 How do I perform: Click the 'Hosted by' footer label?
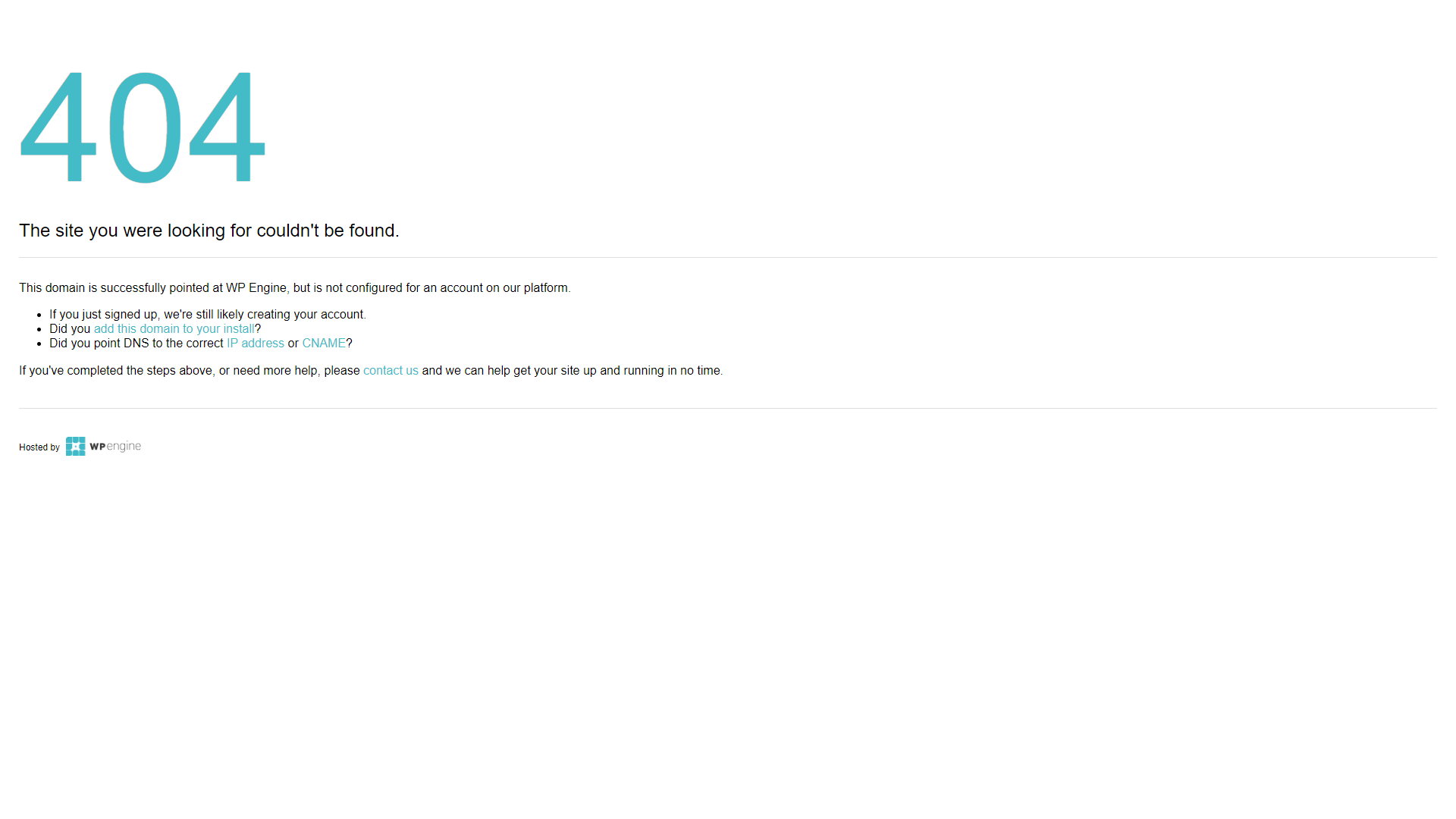point(39,447)
